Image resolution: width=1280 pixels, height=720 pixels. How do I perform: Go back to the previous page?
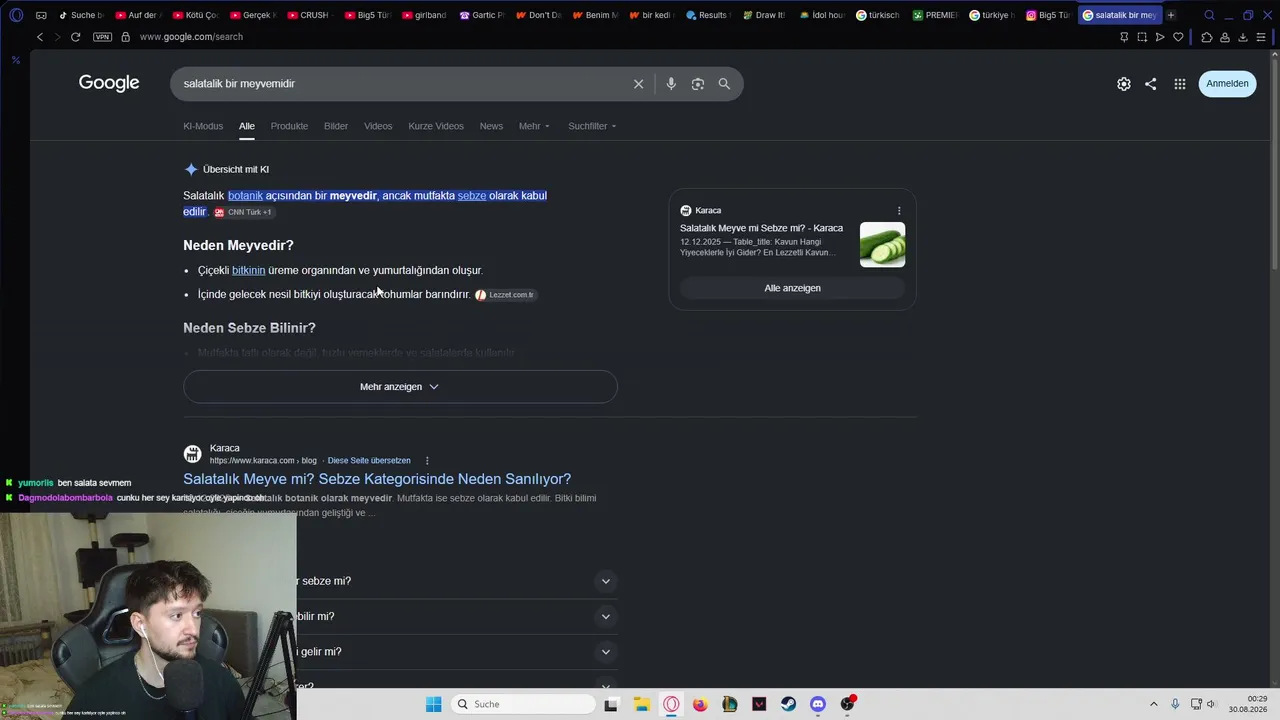pyautogui.click(x=40, y=37)
